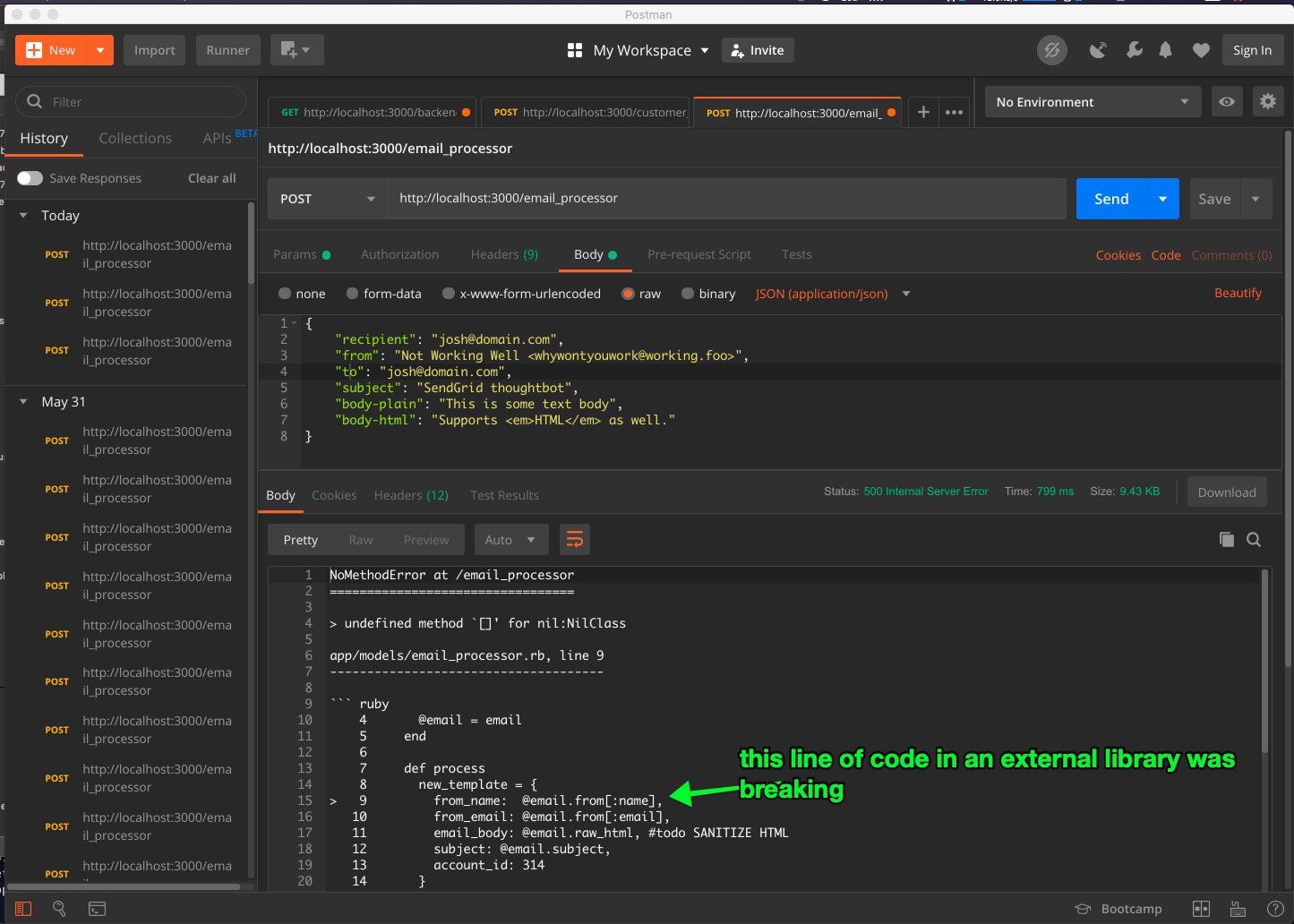This screenshot has width=1294, height=924.
Task: Select the binary body radio option
Action: pos(688,294)
